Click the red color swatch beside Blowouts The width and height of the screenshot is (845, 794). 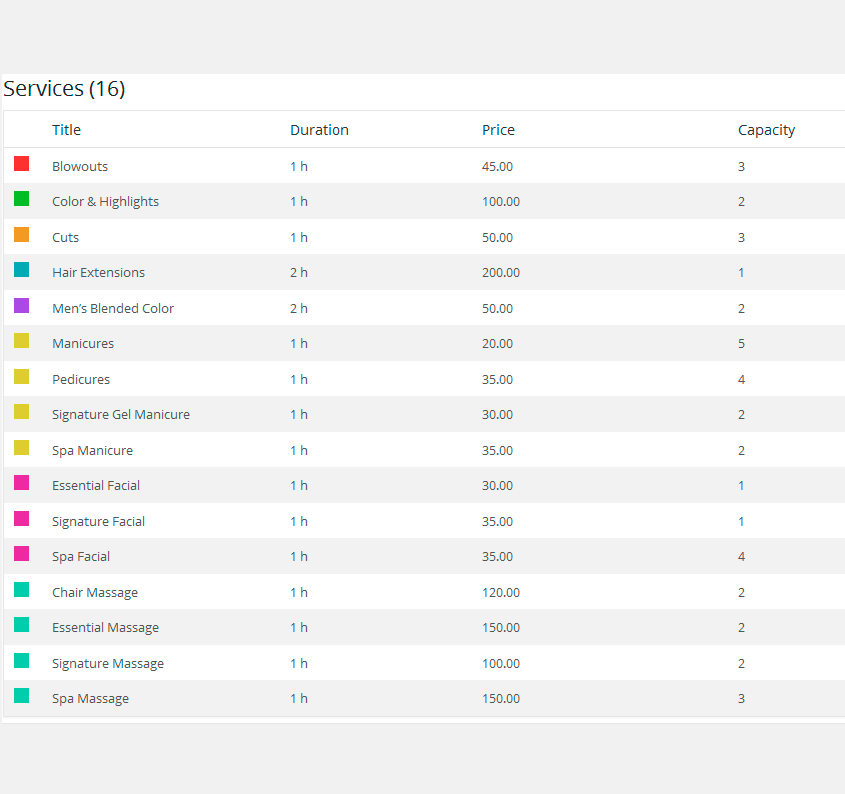(21, 164)
